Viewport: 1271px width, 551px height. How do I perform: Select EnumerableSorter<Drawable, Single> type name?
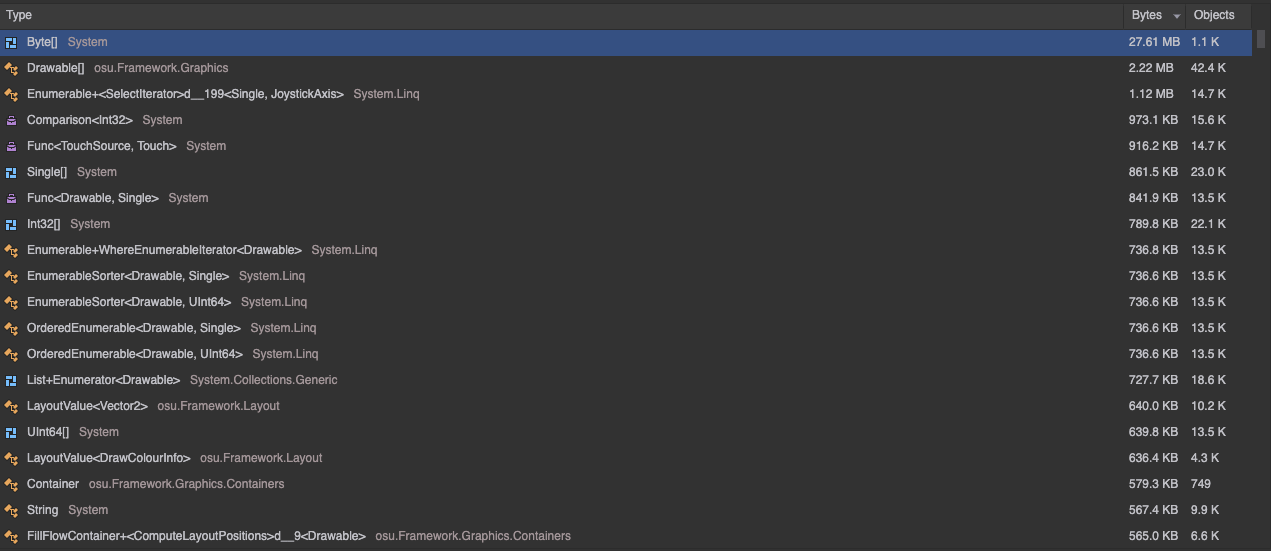click(x=128, y=276)
